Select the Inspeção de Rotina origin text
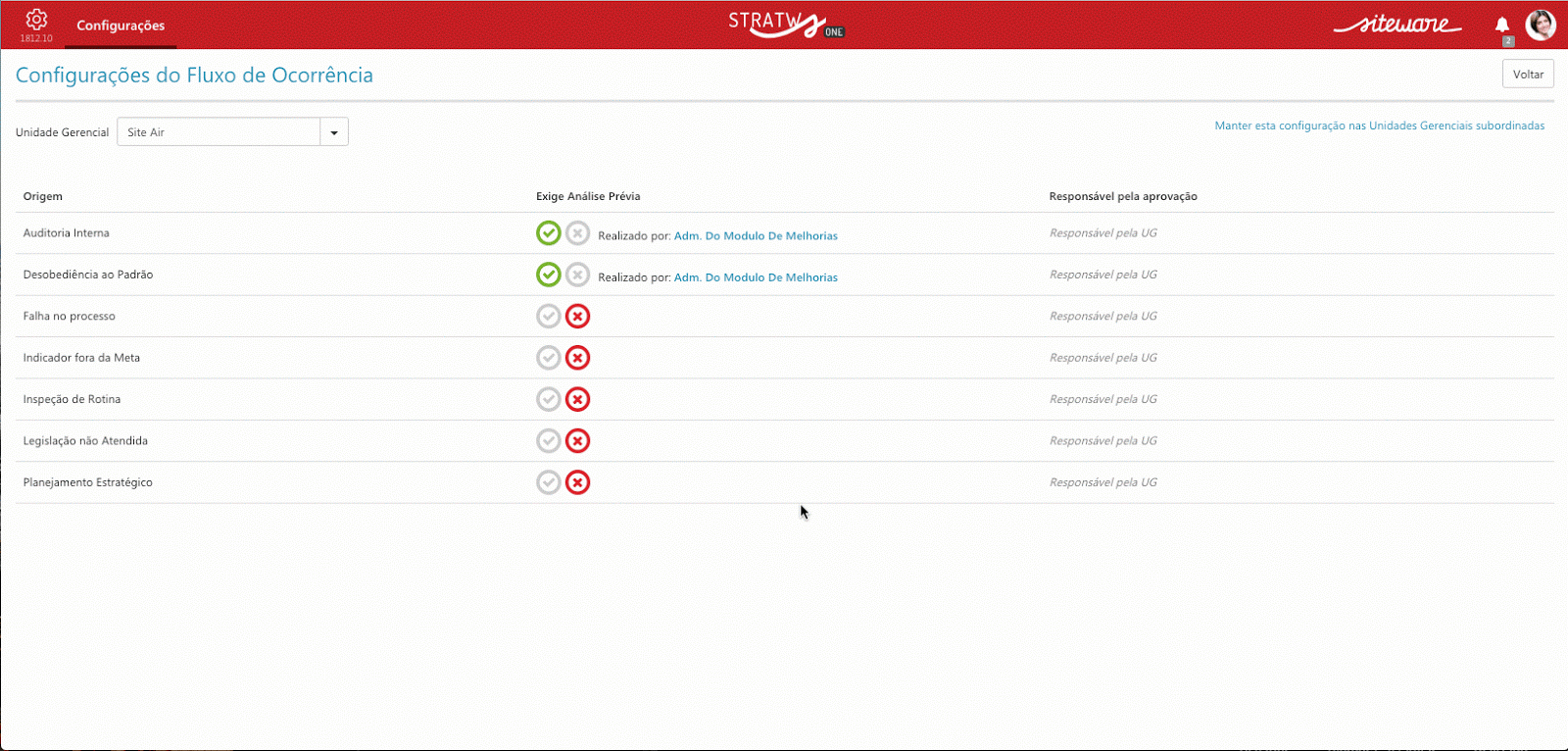The image size is (1568, 751). pyautogui.click(x=73, y=399)
